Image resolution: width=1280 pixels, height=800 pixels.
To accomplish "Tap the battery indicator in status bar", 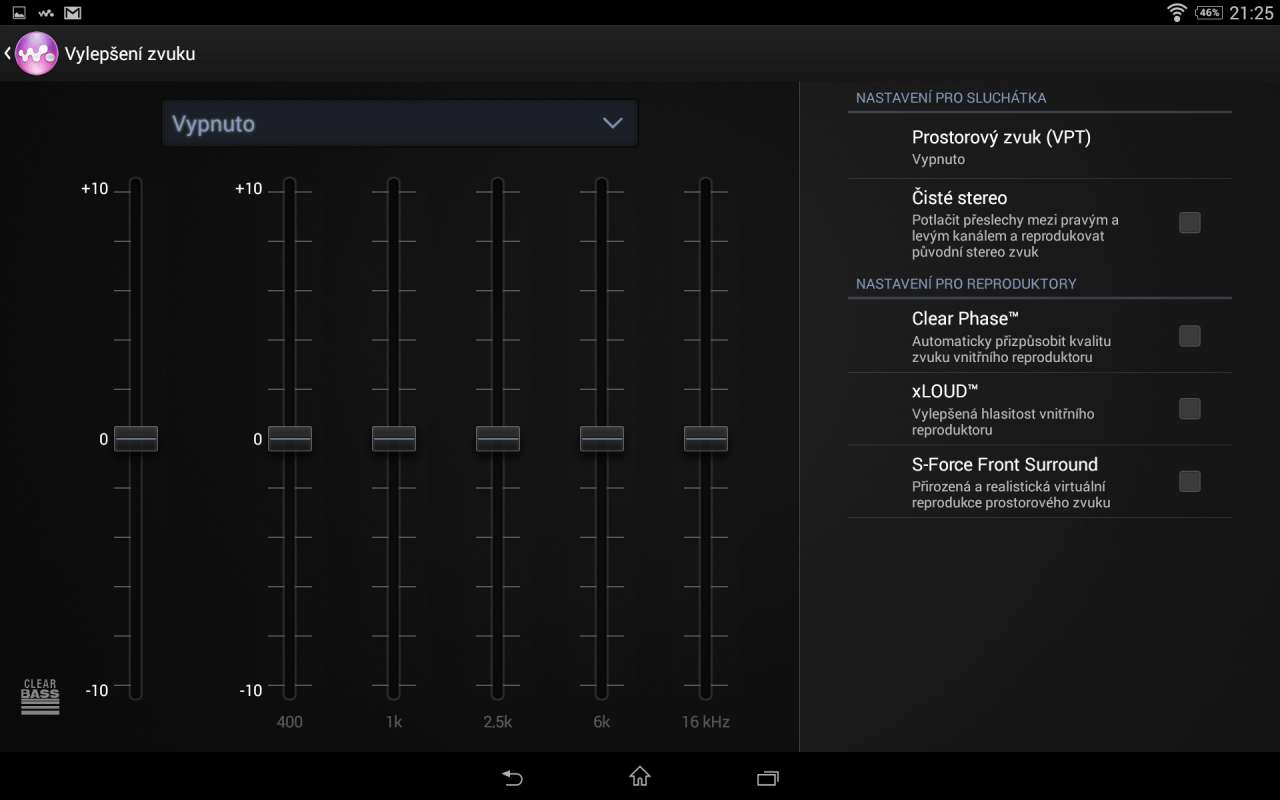I will (x=1209, y=13).
